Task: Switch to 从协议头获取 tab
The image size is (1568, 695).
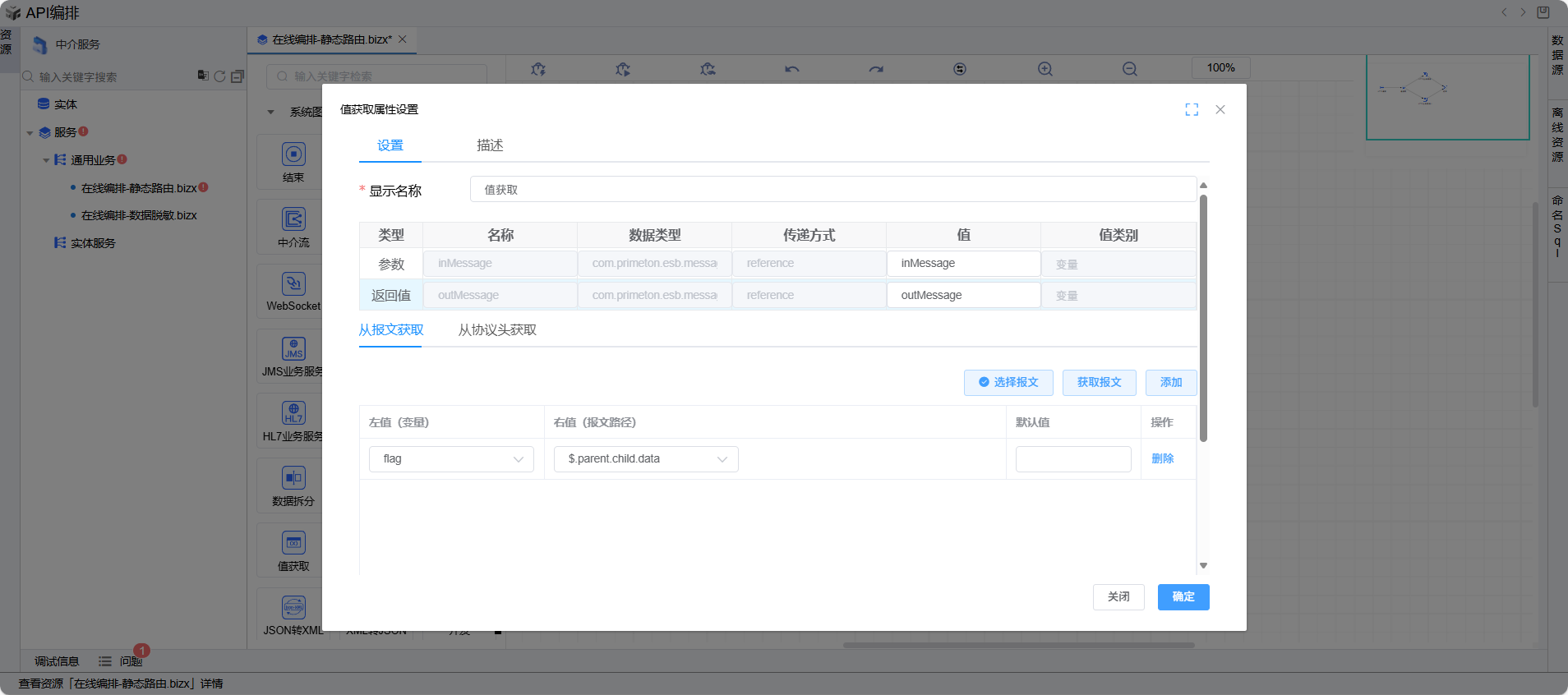Action: click(497, 330)
